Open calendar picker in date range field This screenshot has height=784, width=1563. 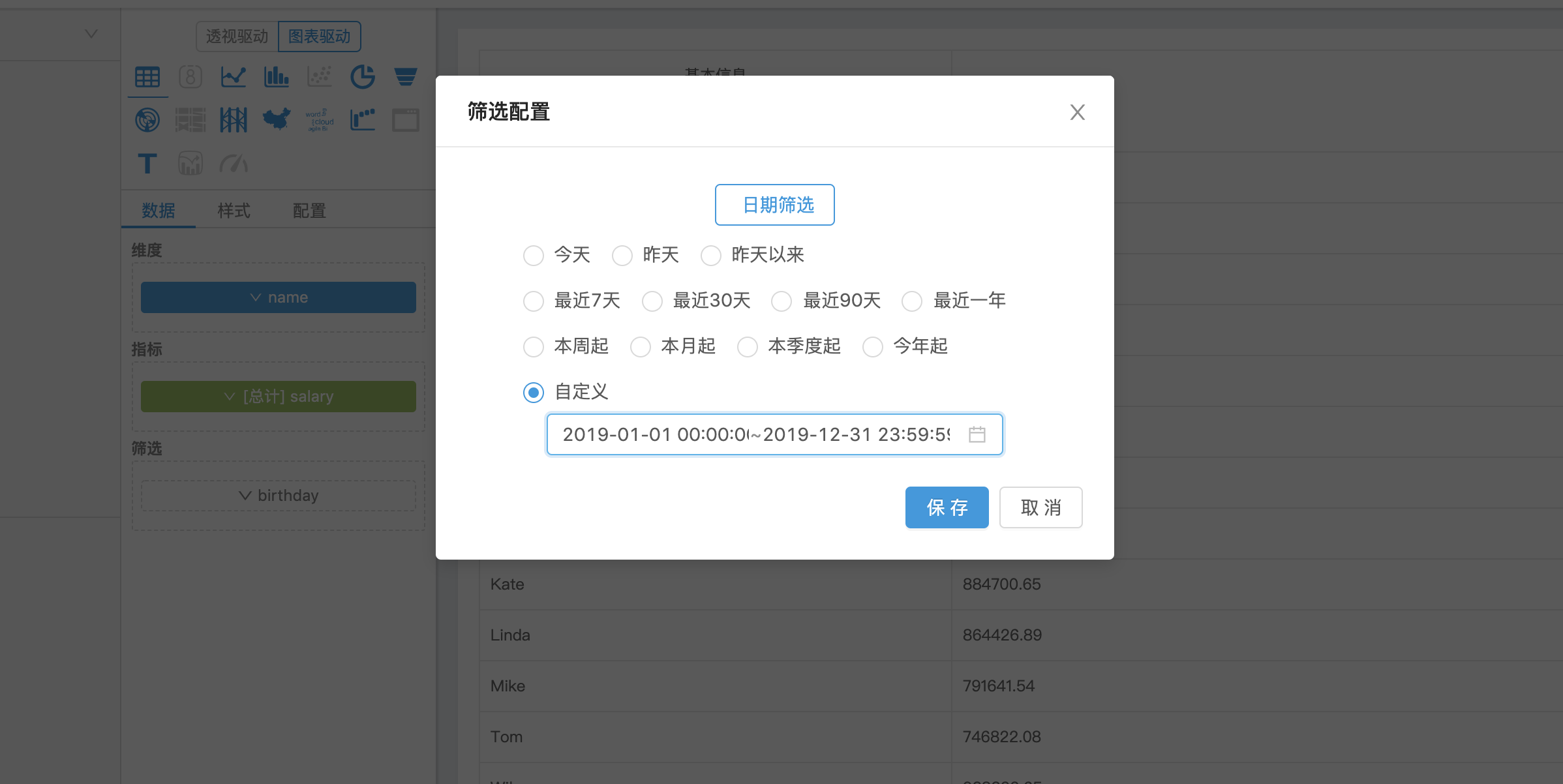tap(977, 434)
